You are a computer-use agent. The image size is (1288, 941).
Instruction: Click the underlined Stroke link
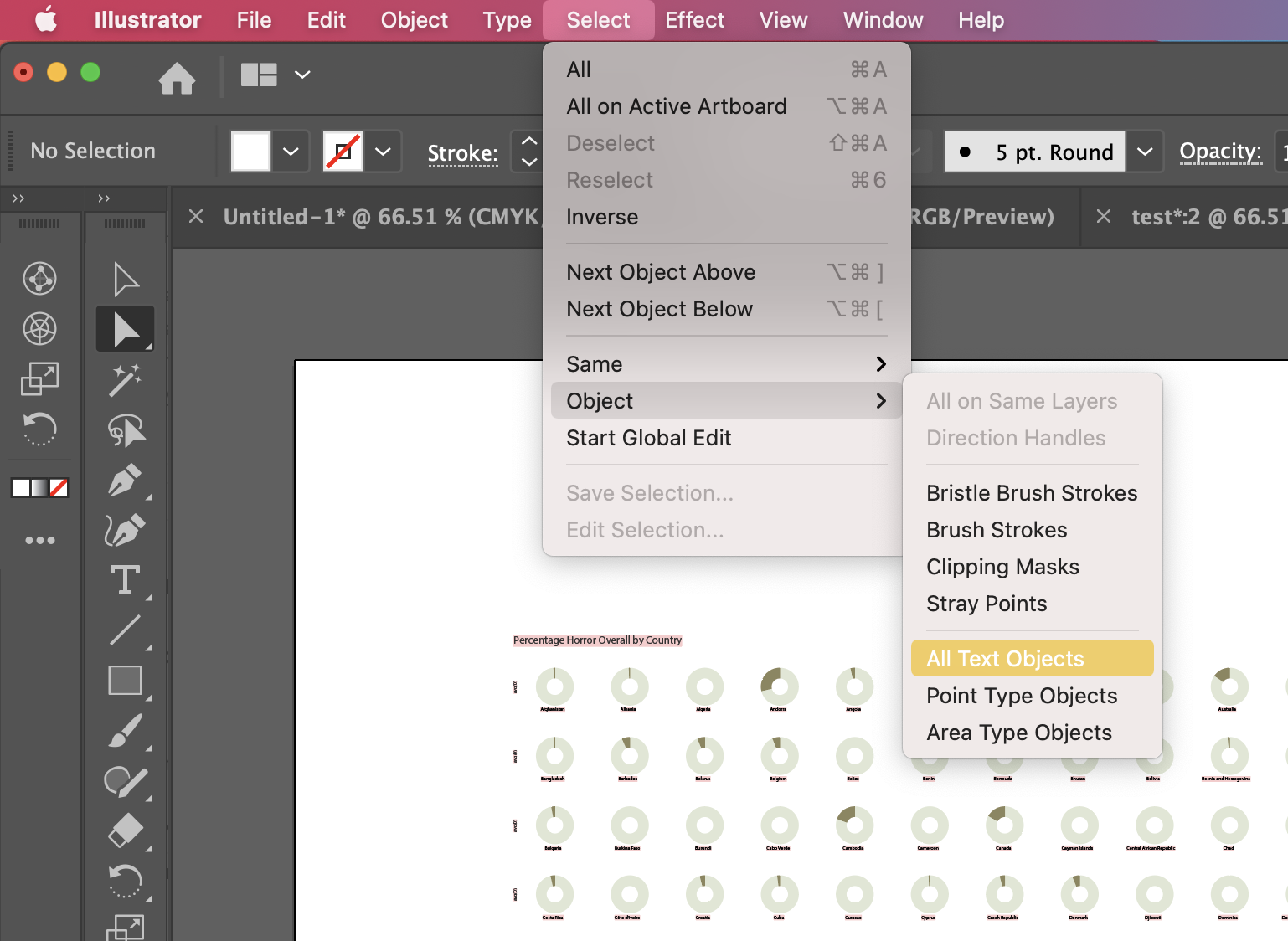462,152
